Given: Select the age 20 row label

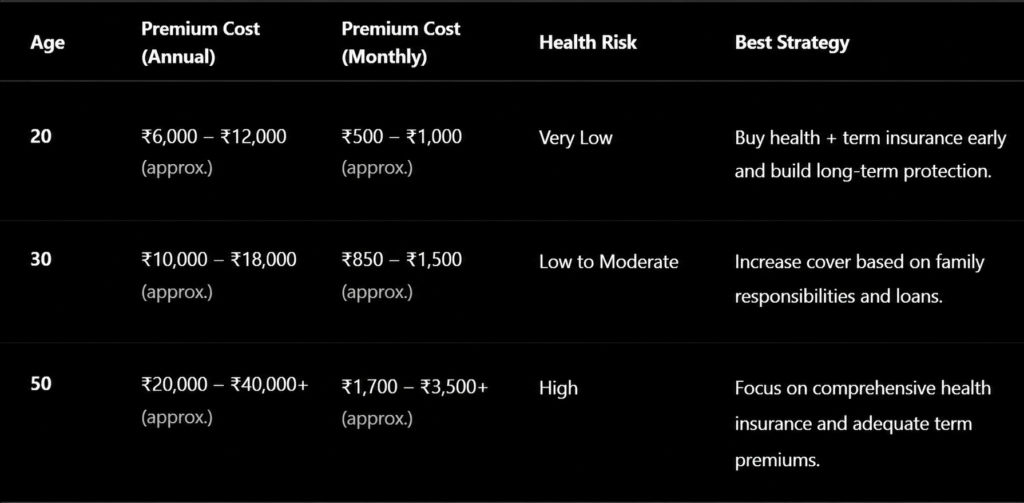Looking at the screenshot, I should pos(40,137).
